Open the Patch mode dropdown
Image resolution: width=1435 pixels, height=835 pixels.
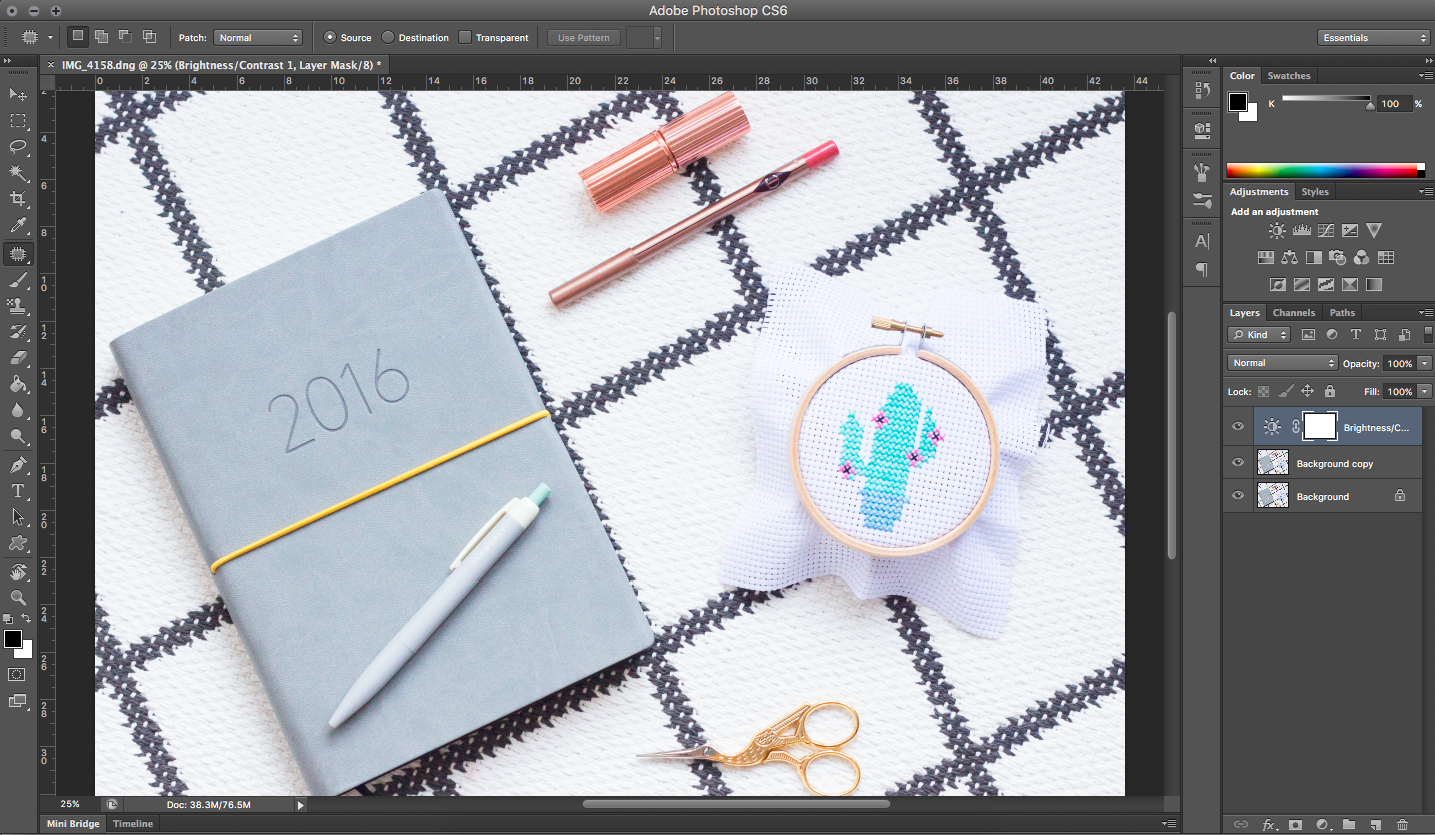tap(258, 38)
